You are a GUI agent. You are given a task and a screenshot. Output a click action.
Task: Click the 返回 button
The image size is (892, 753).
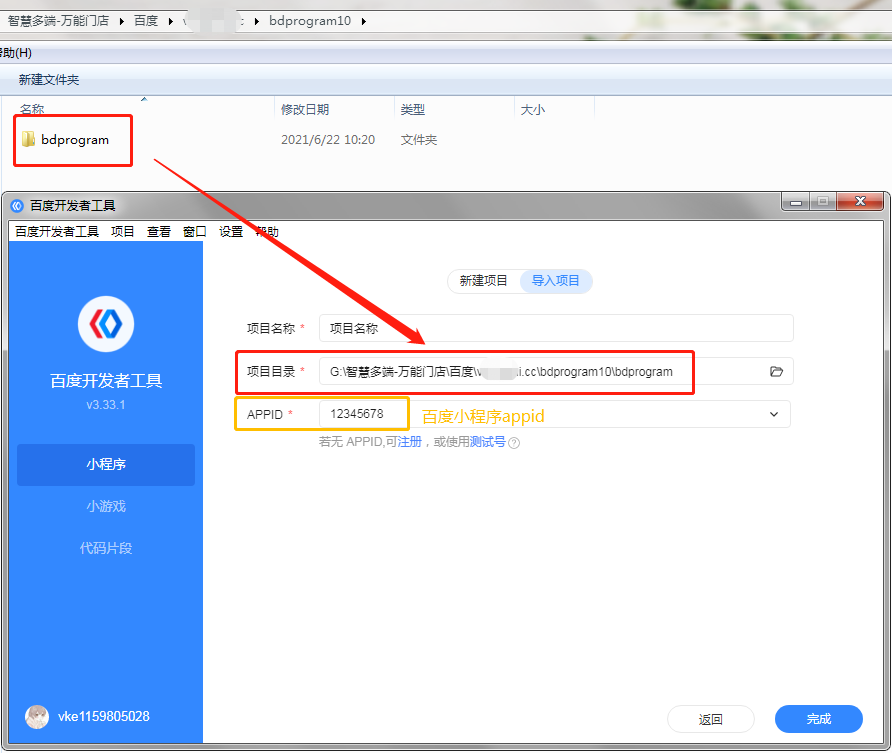(x=711, y=719)
